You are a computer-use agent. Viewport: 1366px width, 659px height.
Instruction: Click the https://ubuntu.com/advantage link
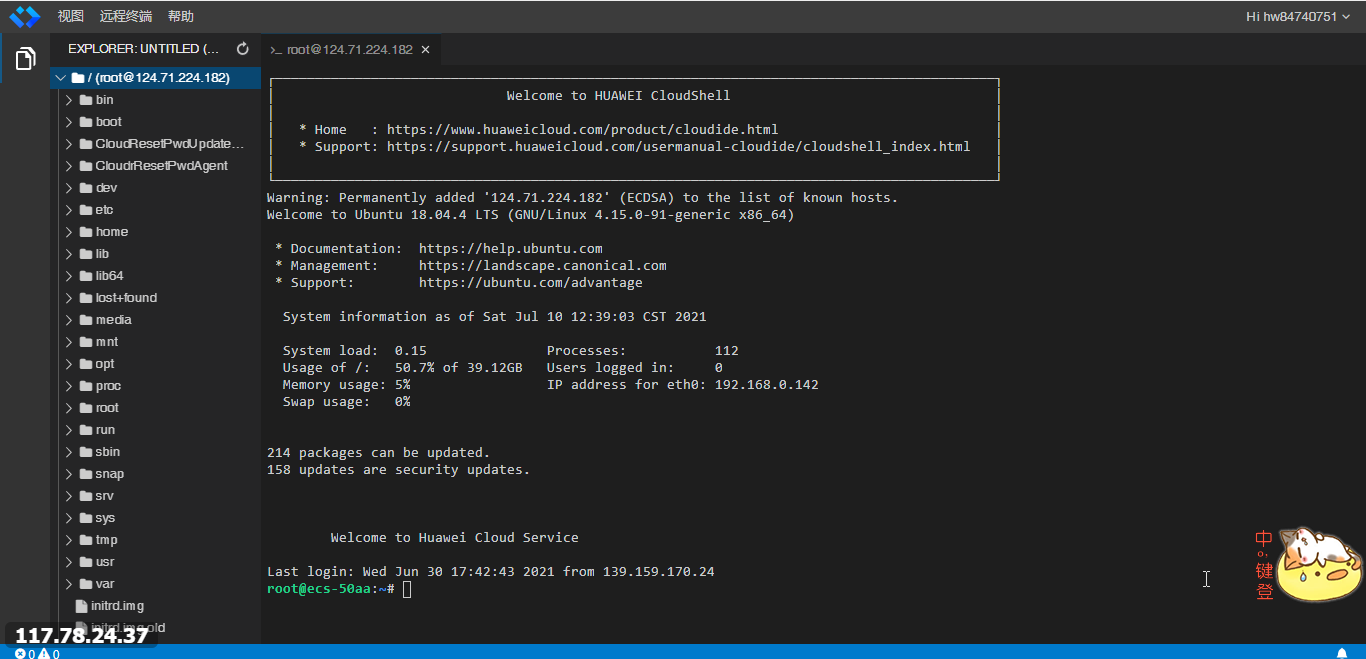pos(531,282)
